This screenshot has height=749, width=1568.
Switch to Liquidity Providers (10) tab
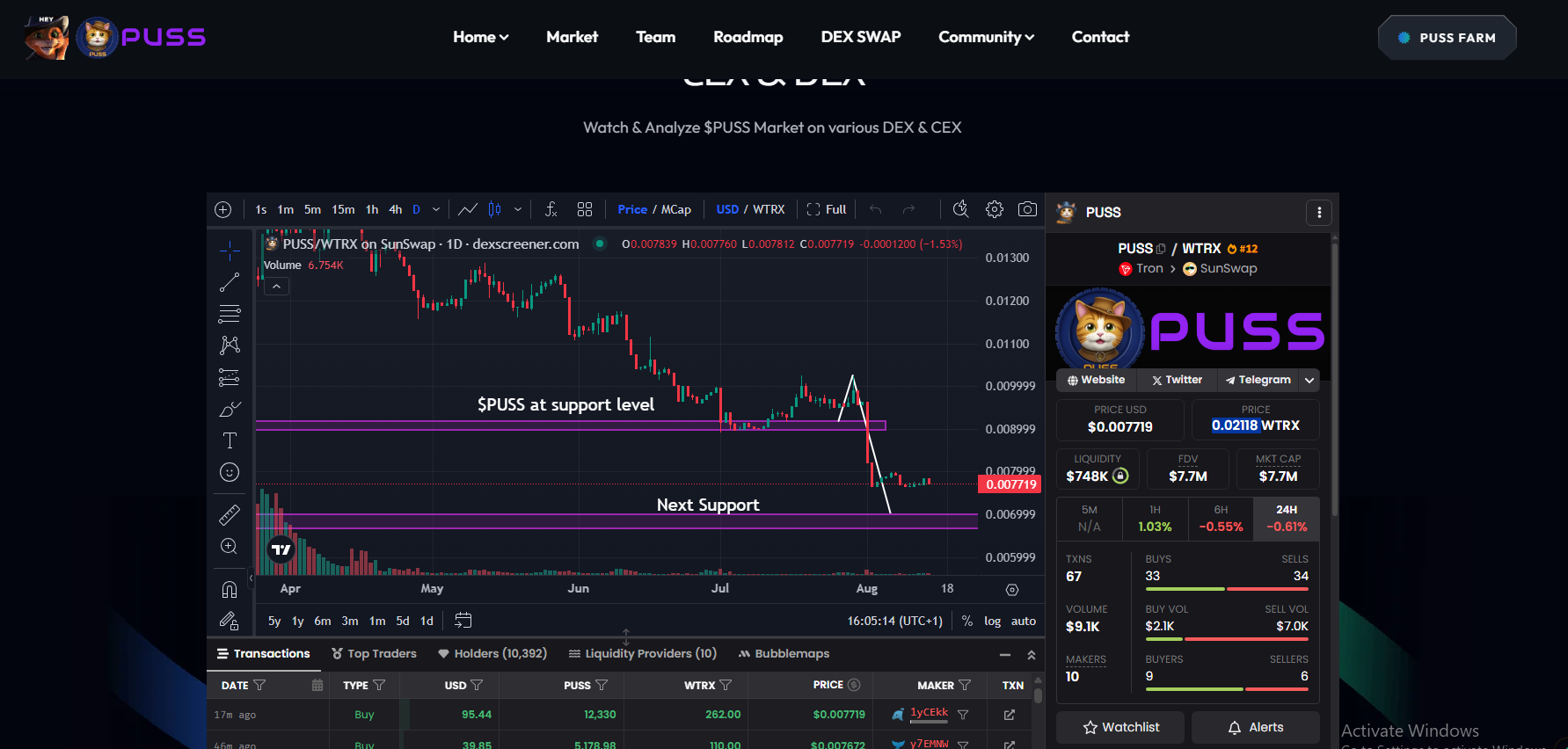pos(643,653)
